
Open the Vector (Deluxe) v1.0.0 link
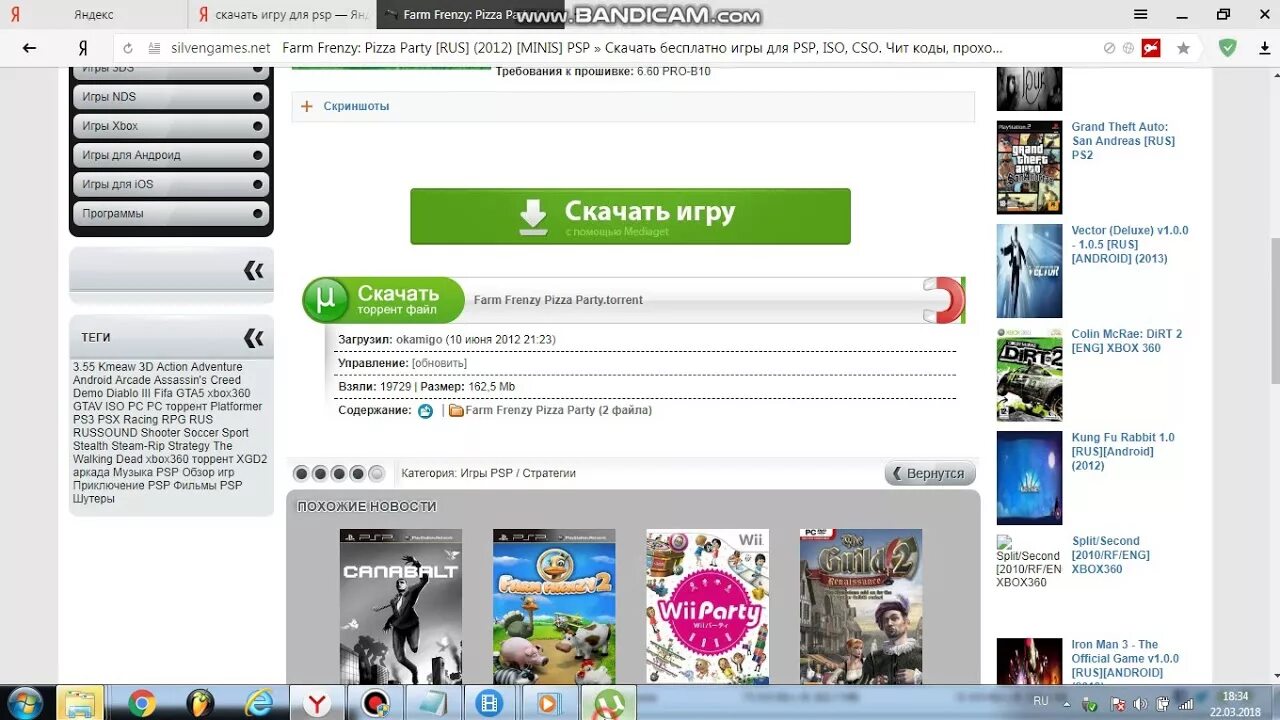coord(1130,244)
